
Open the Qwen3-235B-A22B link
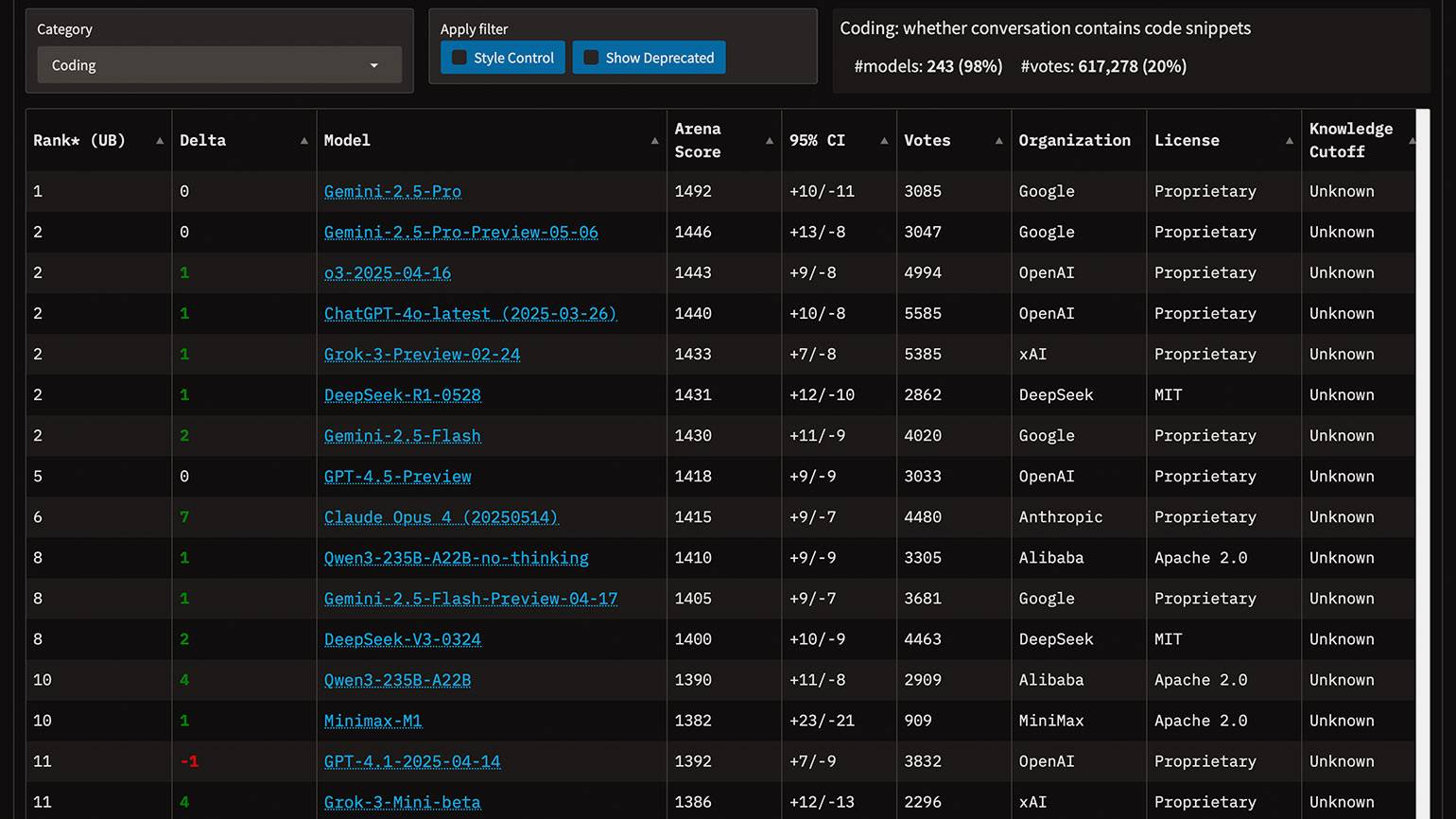point(397,679)
